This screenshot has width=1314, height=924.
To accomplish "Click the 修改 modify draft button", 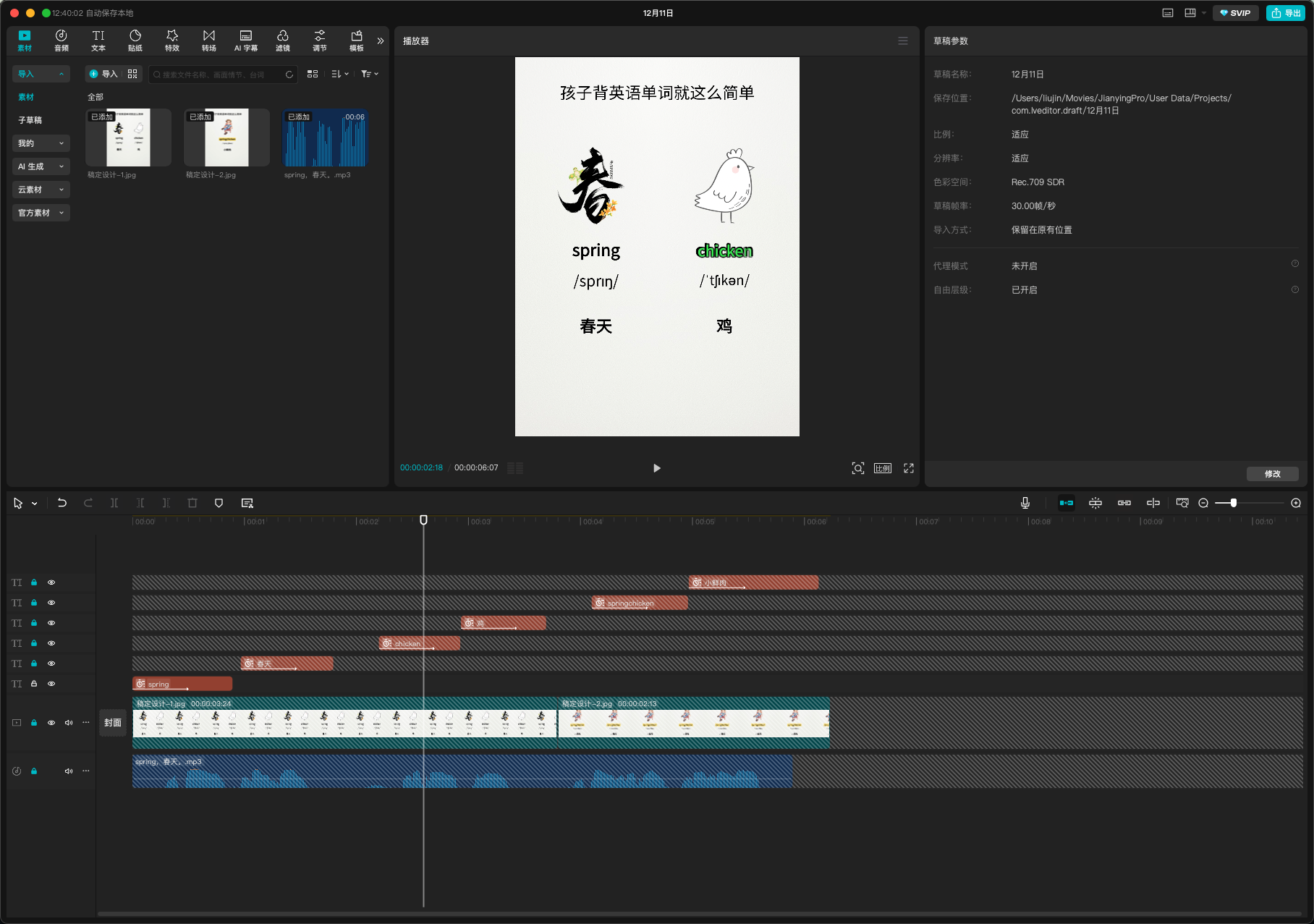I will (1273, 474).
